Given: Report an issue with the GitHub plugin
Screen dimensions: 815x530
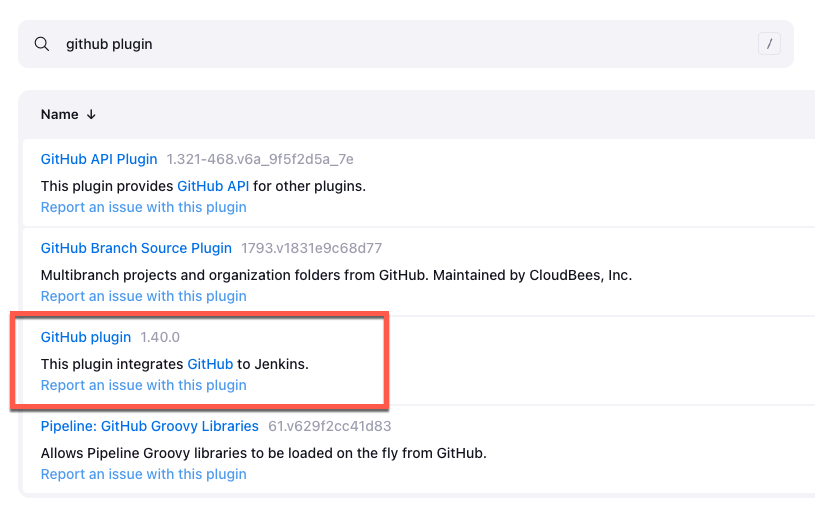Looking at the screenshot, I should pos(143,385).
